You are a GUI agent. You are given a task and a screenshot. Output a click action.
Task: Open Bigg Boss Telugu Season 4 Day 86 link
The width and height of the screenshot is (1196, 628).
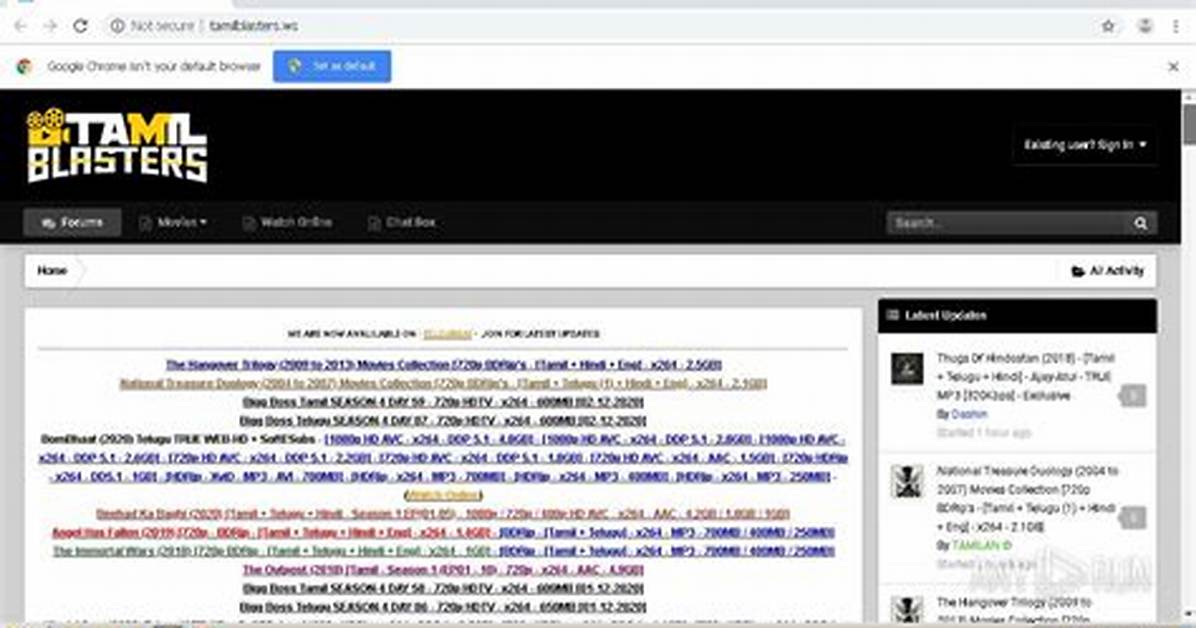pos(442,607)
